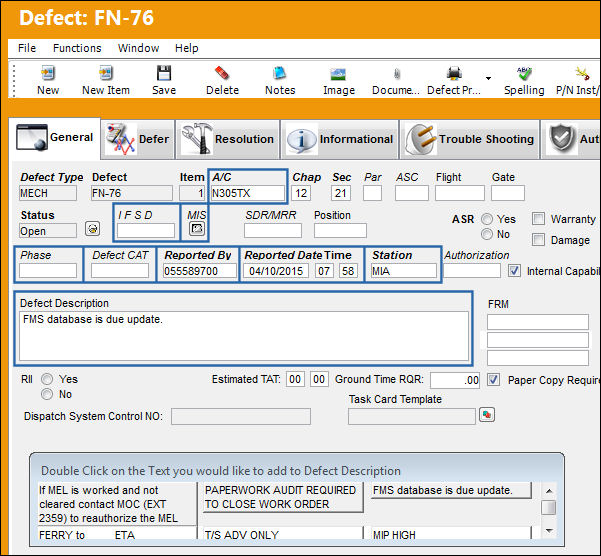Image resolution: width=601 pixels, height=556 pixels.
Task: Click the Position input field
Action: [x=340, y=231]
